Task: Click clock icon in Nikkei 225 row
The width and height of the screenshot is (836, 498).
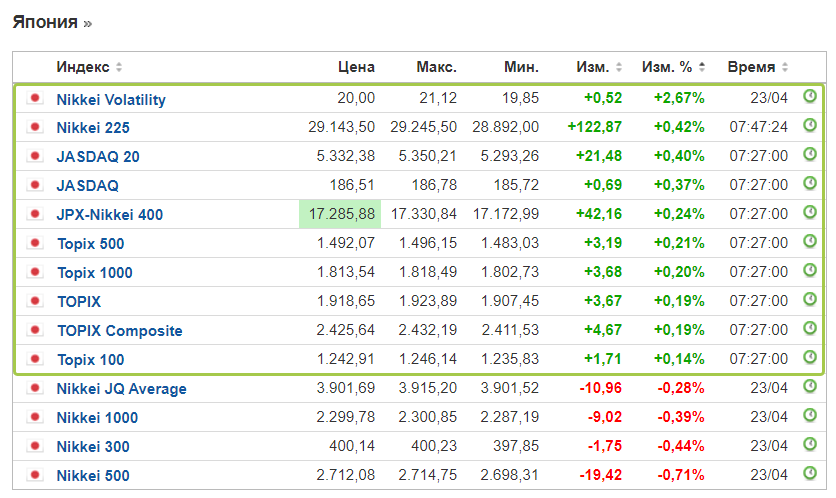Action: coord(809,125)
